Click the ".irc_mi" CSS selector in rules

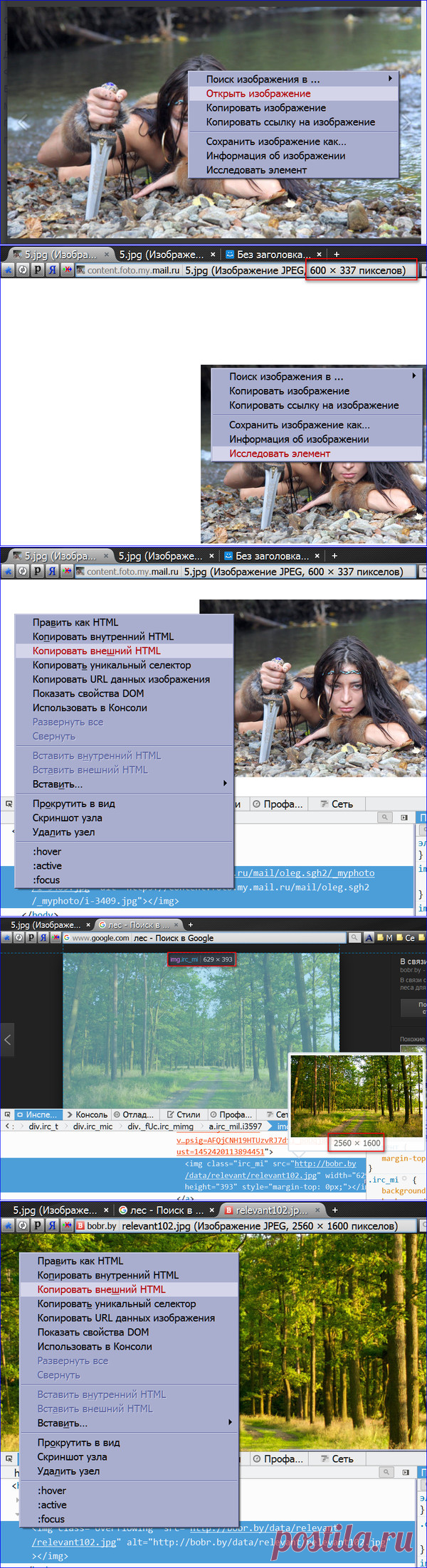pyautogui.click(x=384, y=1180)
